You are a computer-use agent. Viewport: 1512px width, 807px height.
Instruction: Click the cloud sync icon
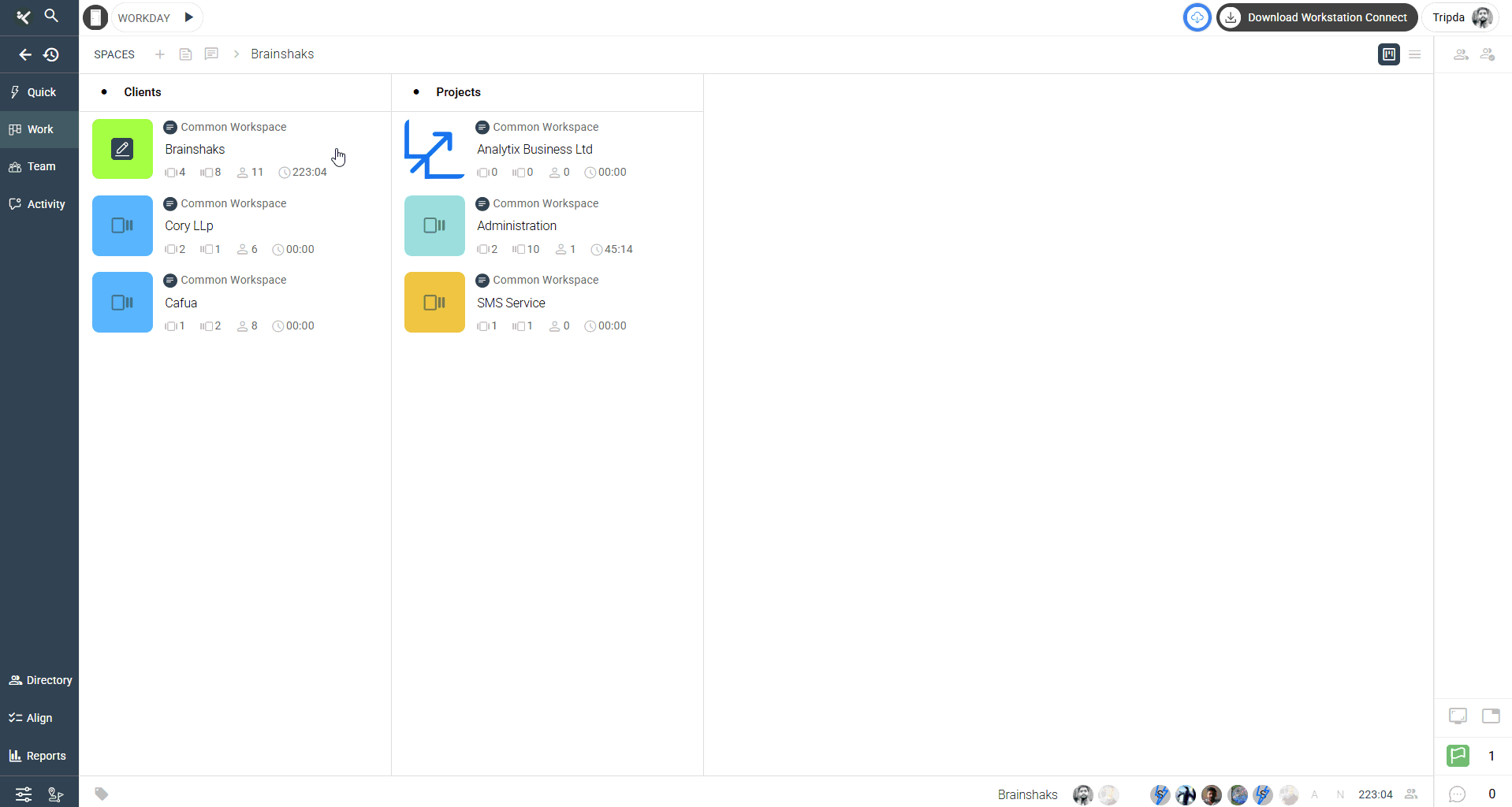(1197, 17)
